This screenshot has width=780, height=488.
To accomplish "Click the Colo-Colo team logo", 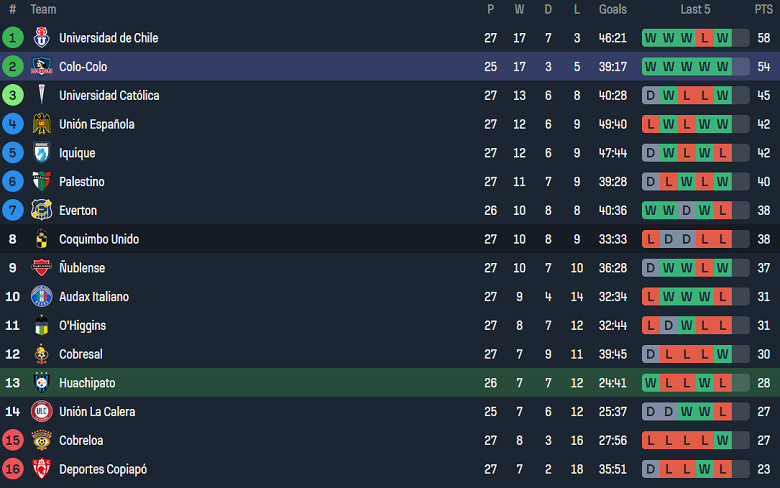I will [41, 67].
